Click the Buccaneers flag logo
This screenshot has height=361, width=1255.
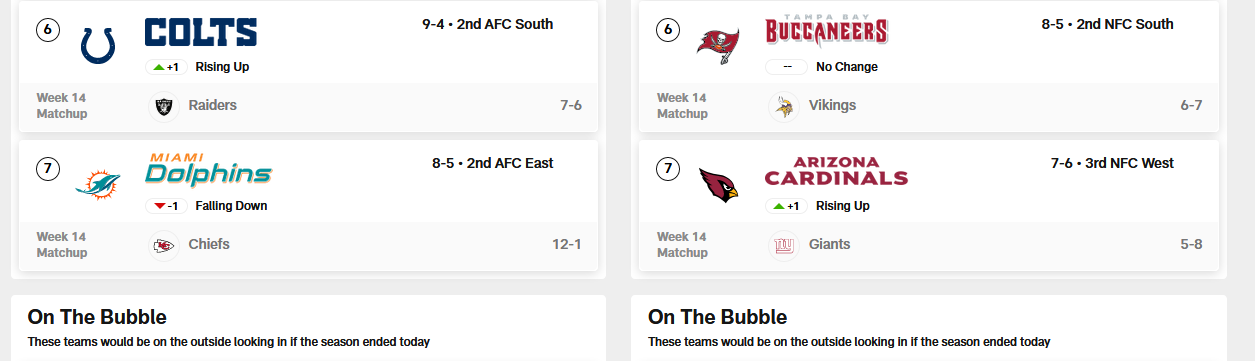(x=718, y=46)
